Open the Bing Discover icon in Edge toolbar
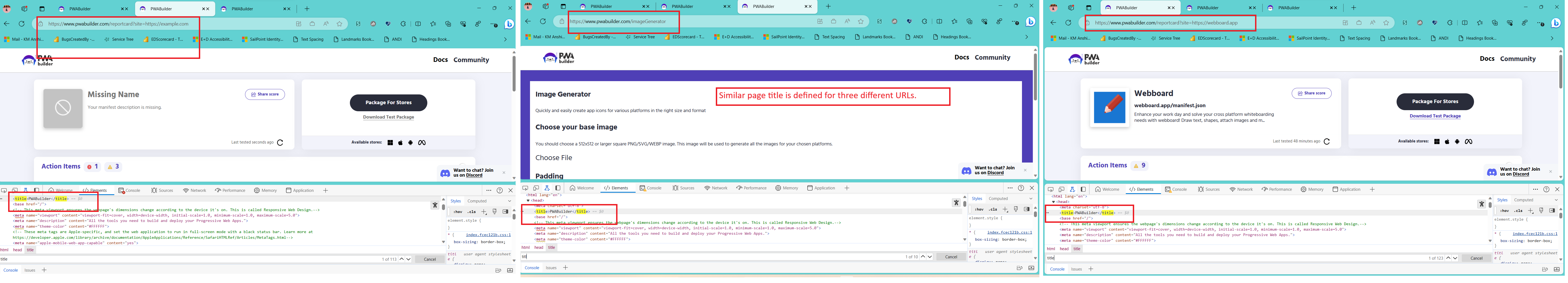 point(509,24)
